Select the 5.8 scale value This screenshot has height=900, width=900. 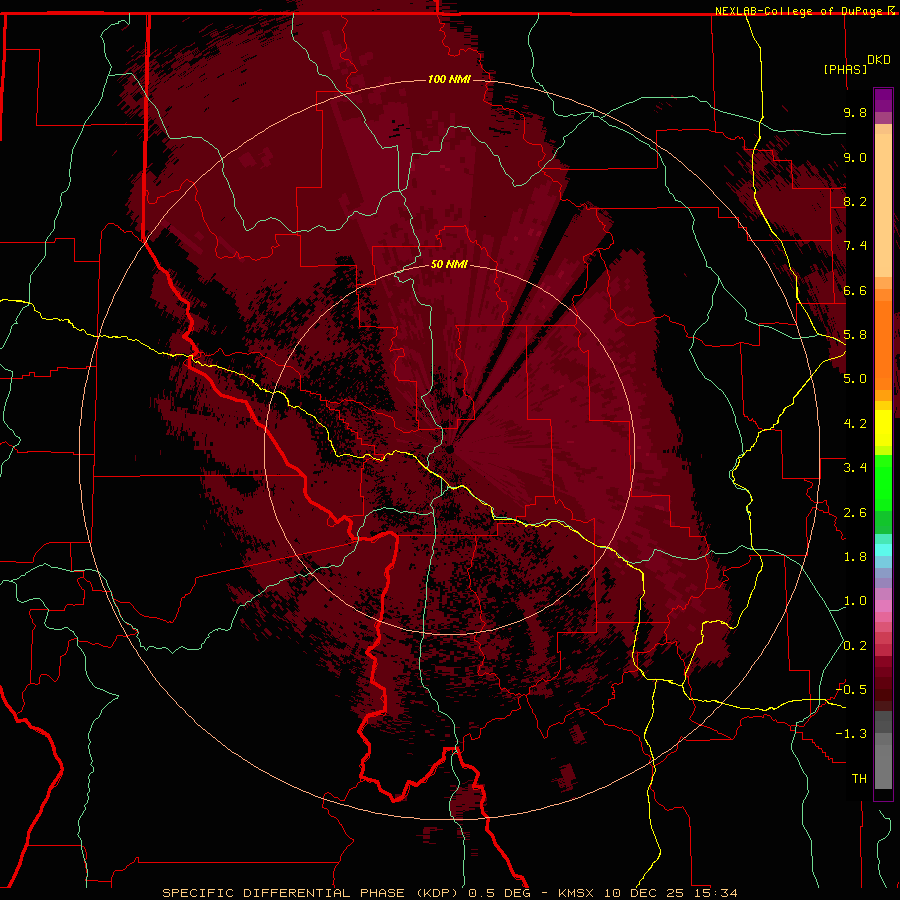click(855, 335)
